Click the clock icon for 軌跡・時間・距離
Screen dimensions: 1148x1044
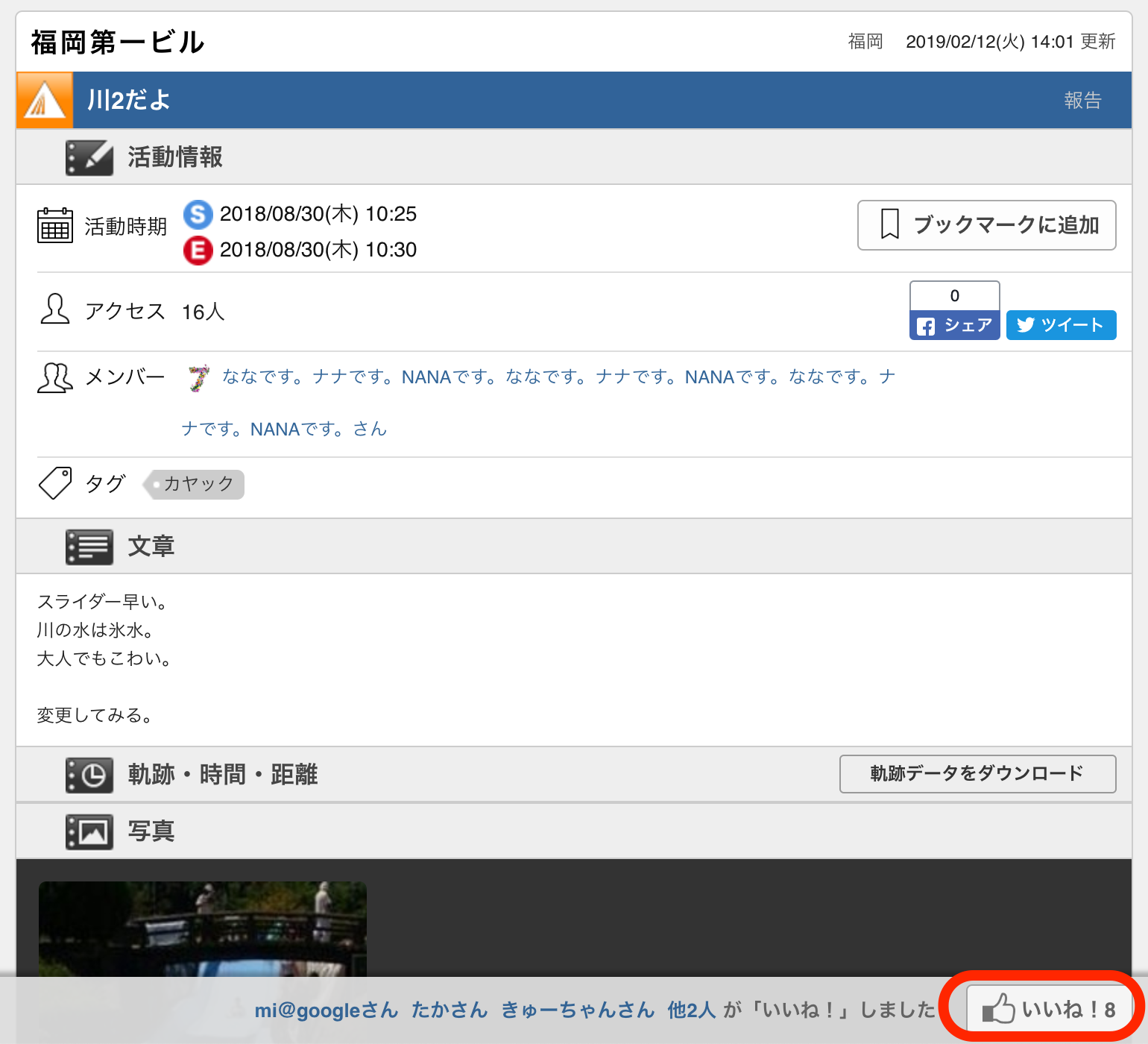point(89,775)
